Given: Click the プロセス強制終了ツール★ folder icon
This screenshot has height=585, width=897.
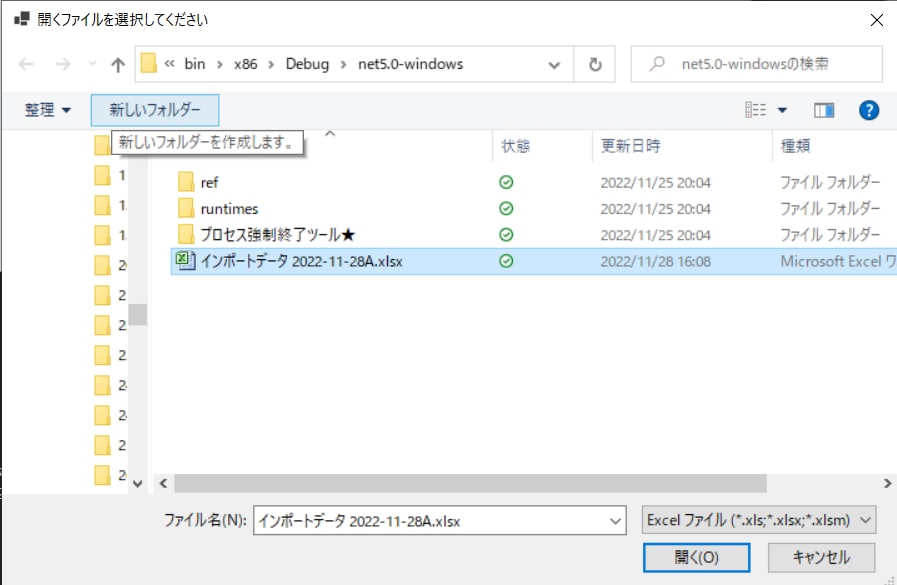Looking at the screenshot, I should point(185,234).
